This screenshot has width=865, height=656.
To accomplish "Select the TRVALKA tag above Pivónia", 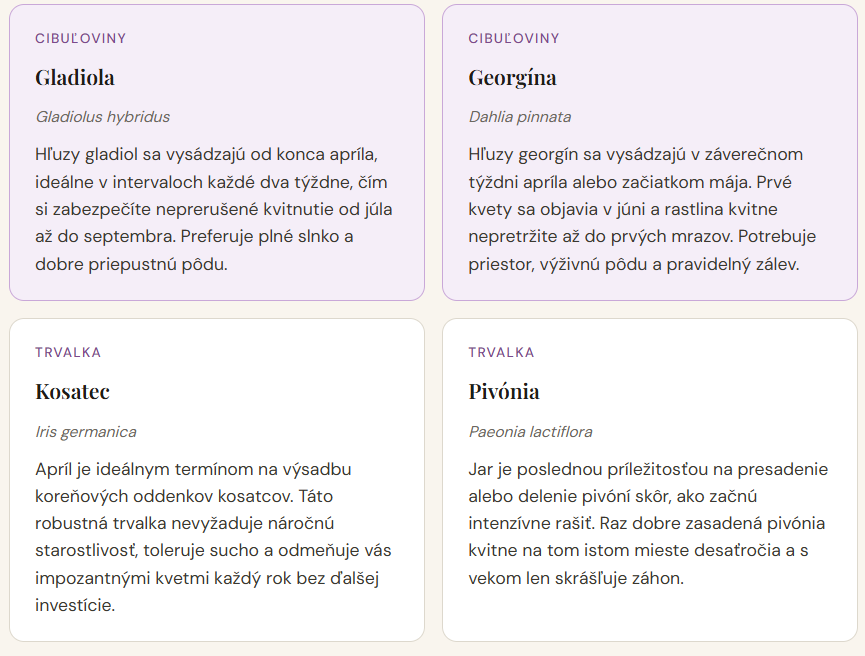I will click(501, 352).
